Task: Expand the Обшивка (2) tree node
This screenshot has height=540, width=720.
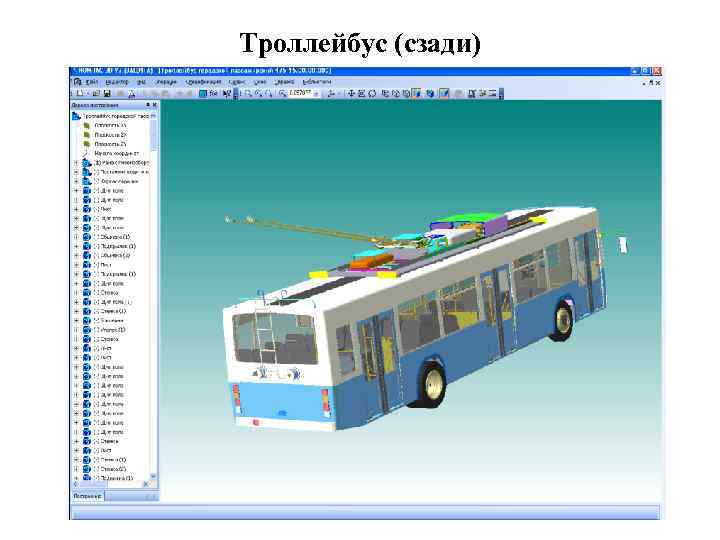Action: tap(77, 255)
